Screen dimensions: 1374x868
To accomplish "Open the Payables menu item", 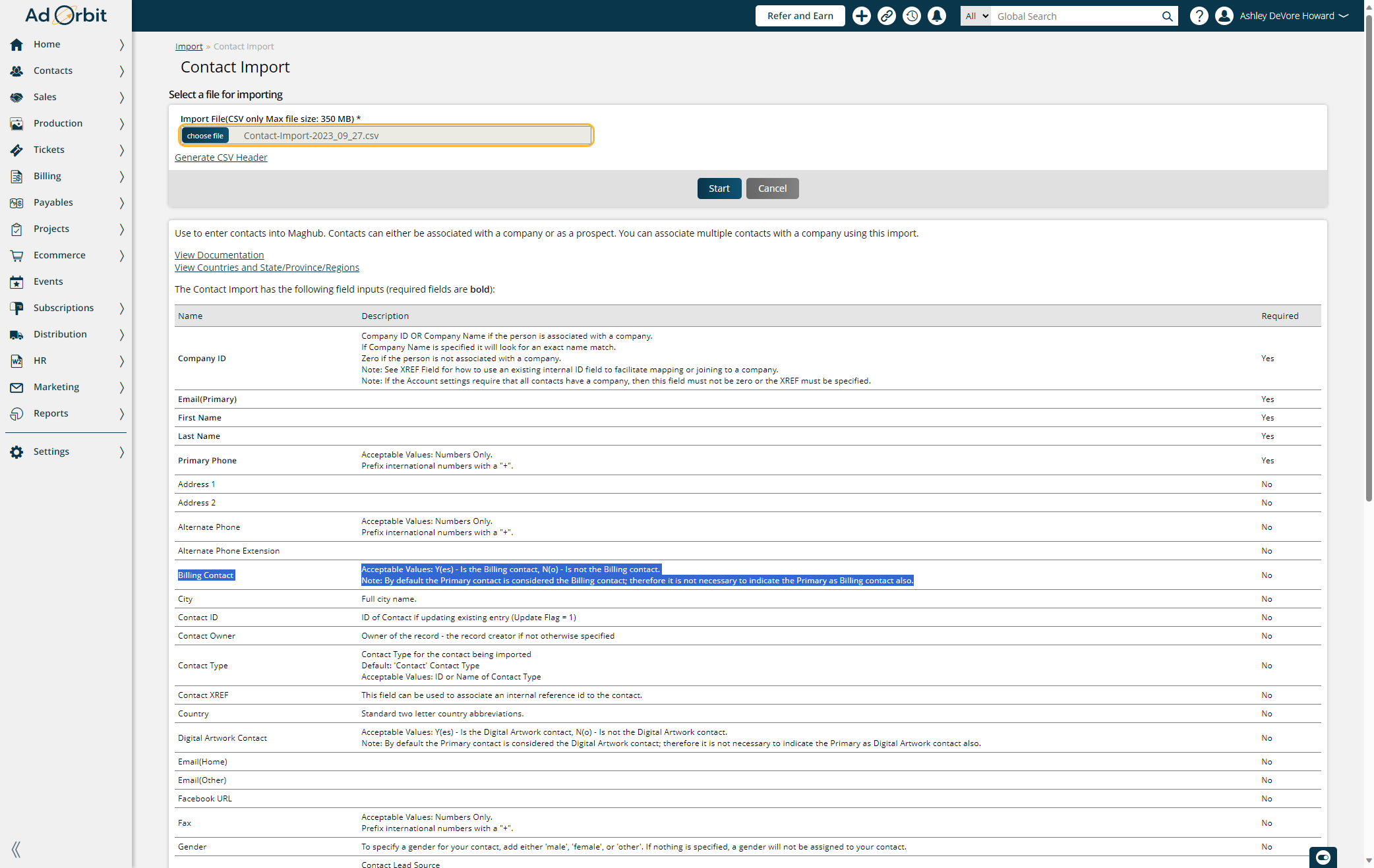I will coord(66,202).
